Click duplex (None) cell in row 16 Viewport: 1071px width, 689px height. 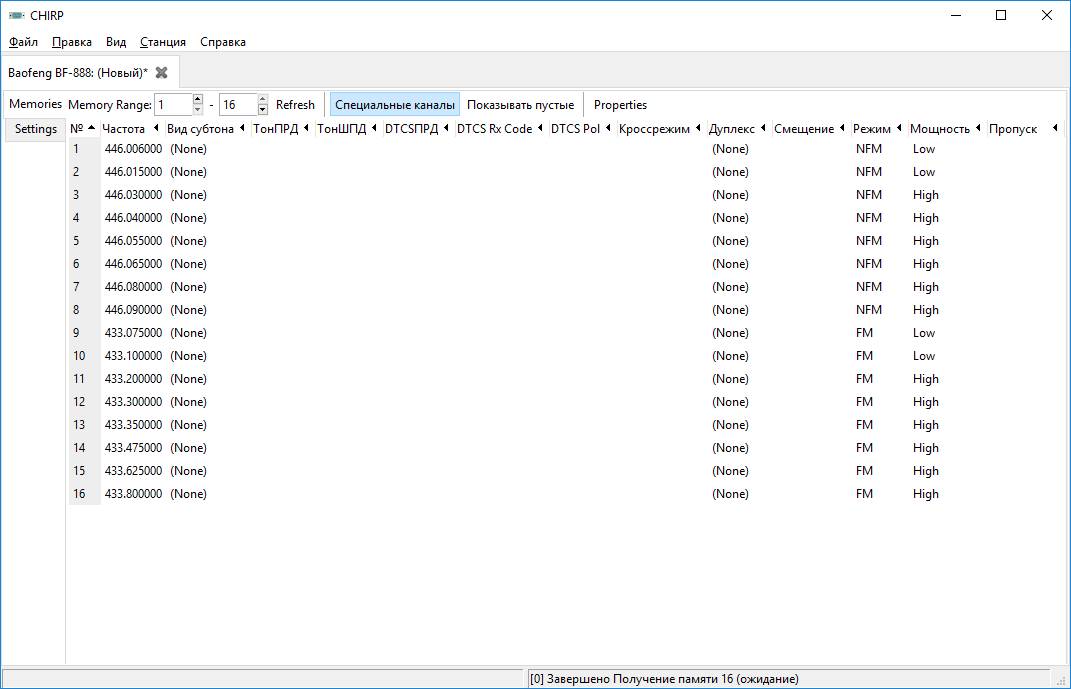pyautogui.click(x=730, y=494)
